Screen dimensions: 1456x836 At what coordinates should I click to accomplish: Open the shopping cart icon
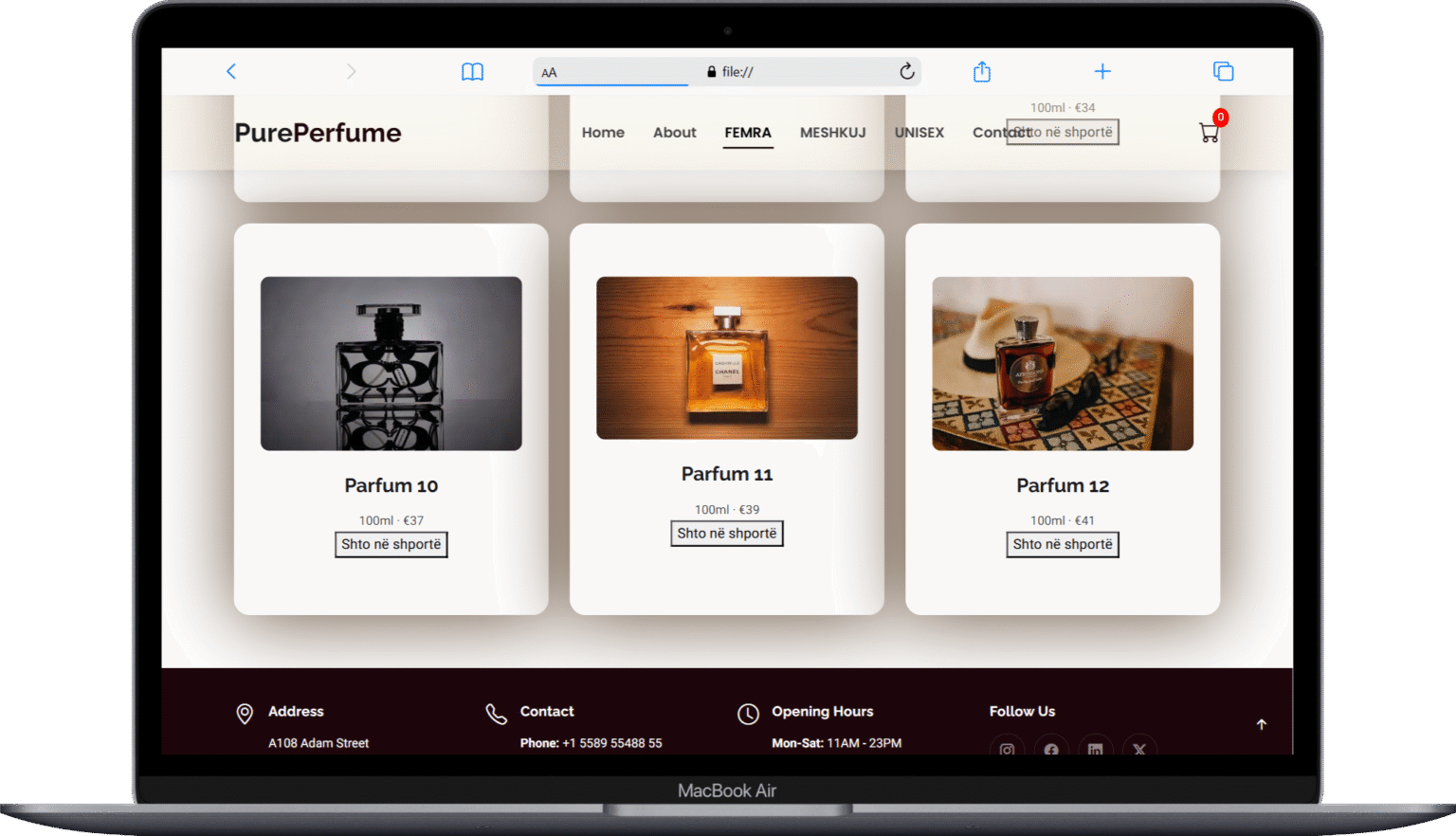pyautogui.click(x=1209, y=133)
